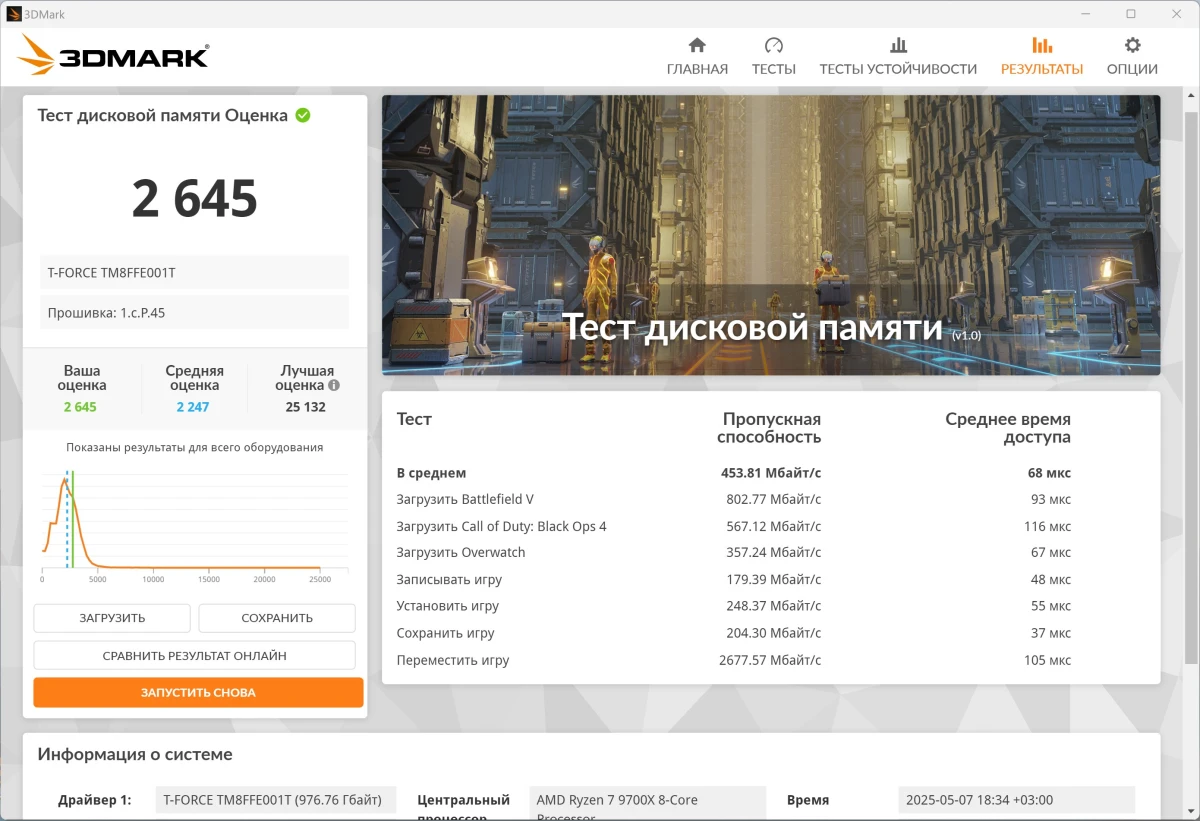Click the info icon beside Лучшая оценка
The height and width of the screenshot is (821, 1200).
pyautogui.click(x=334, y=385)
